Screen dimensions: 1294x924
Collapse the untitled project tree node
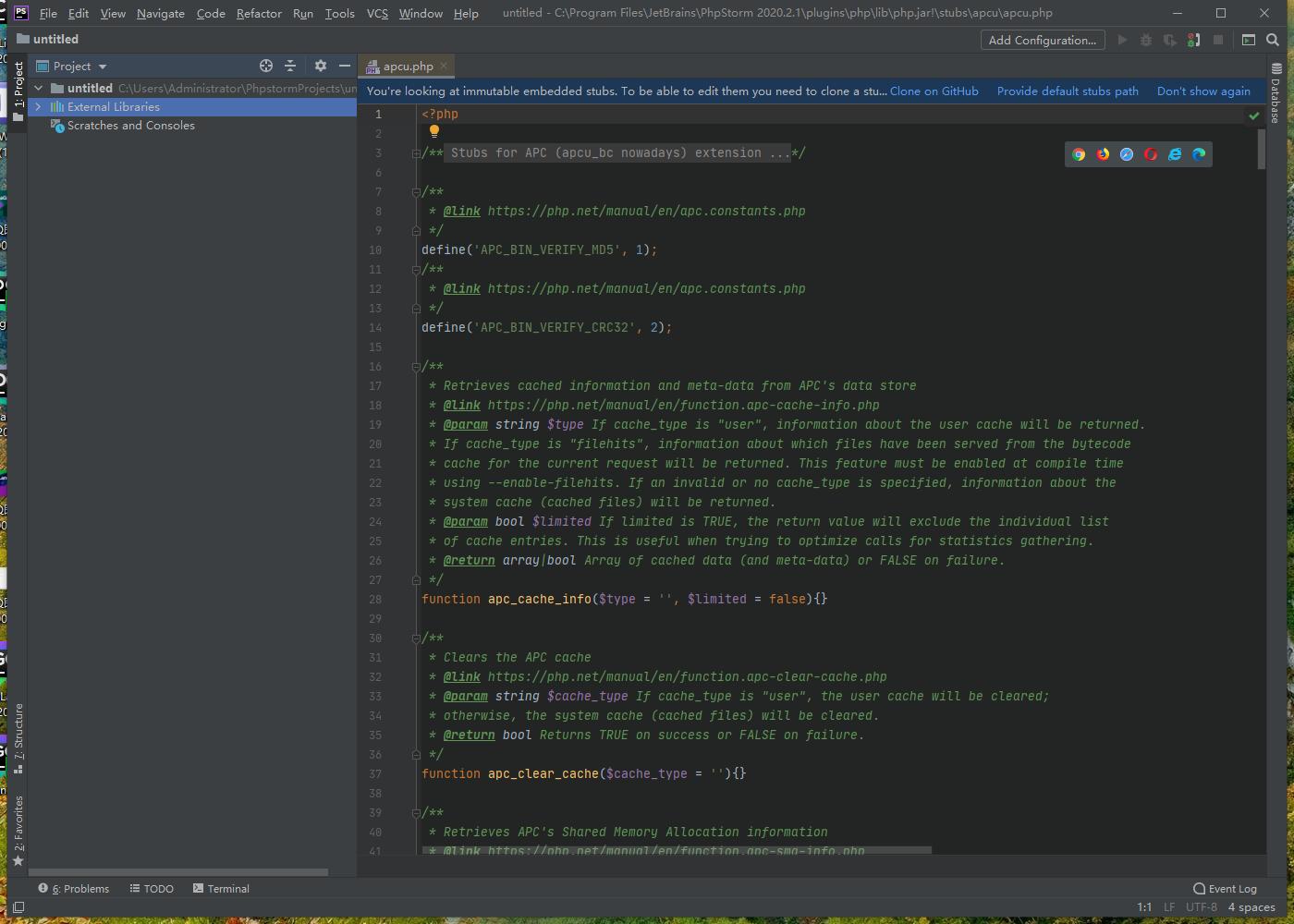point(39,89)
